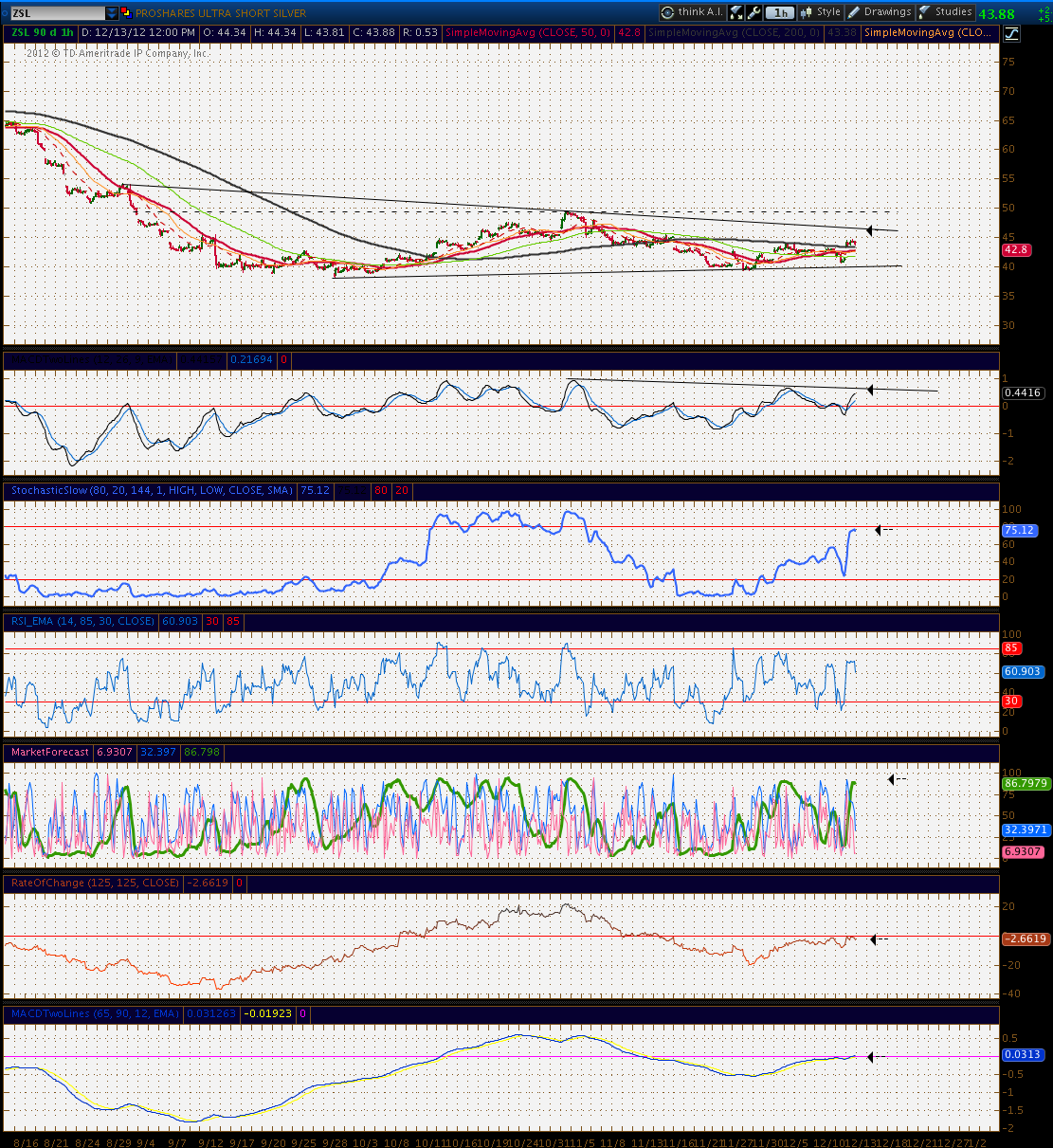Viewport: 1053px width, 1148px height.
Task: Click the pencil icon on Drawings button
Action: pos(854,12)
